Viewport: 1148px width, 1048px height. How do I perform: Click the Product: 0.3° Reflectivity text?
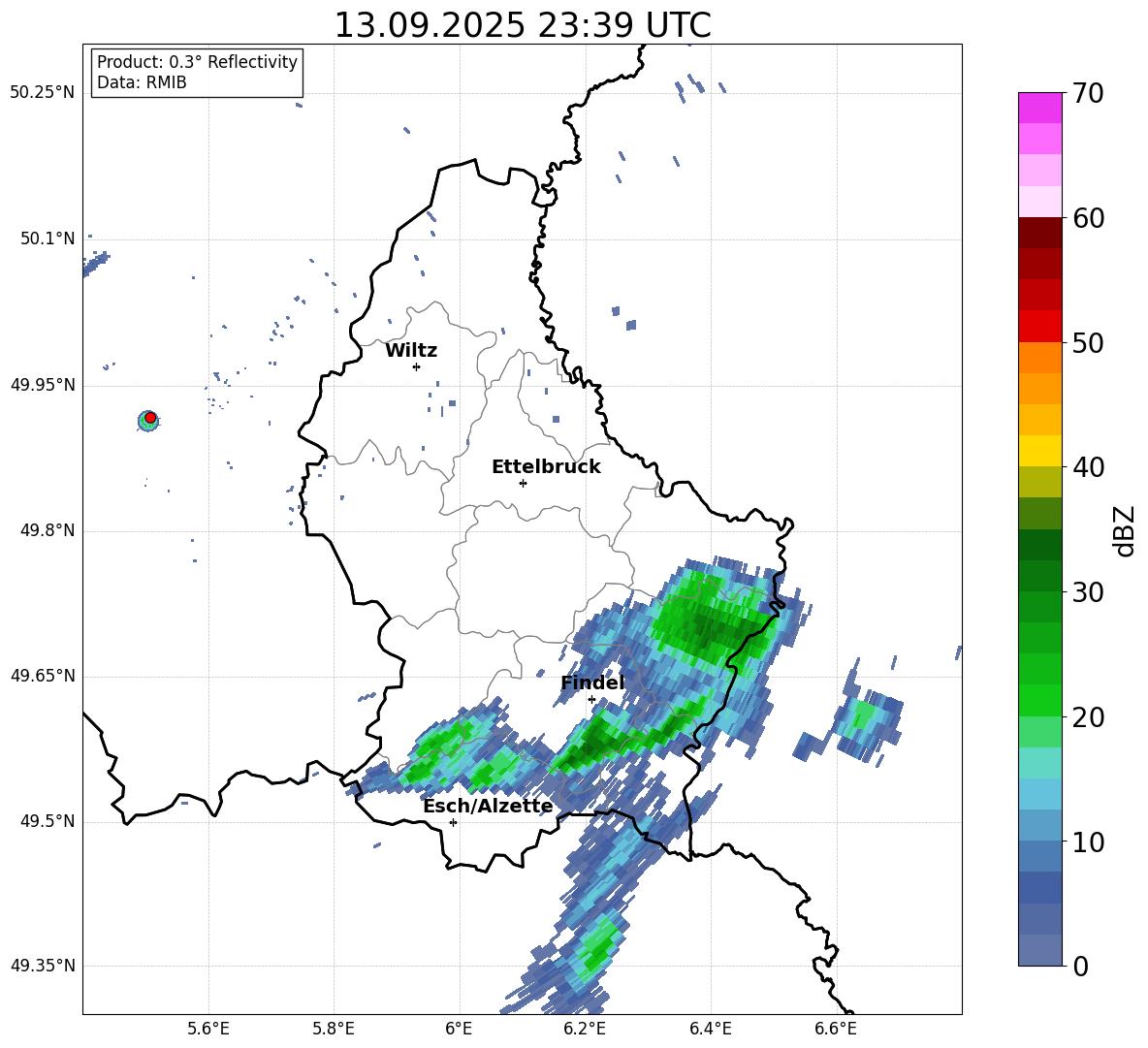(197, 62)
